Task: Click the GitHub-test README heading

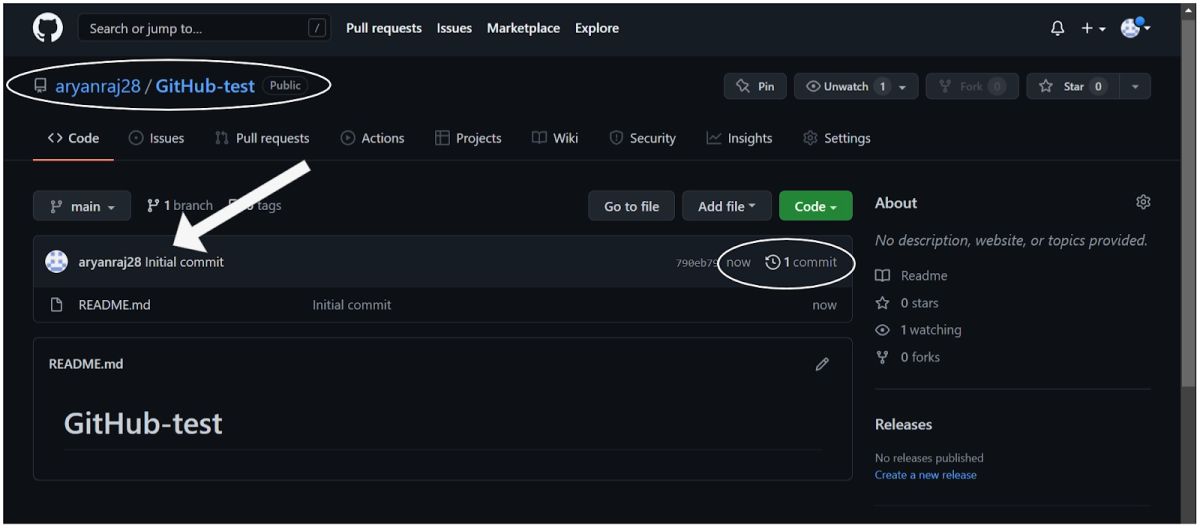Action: click(143, 423)
